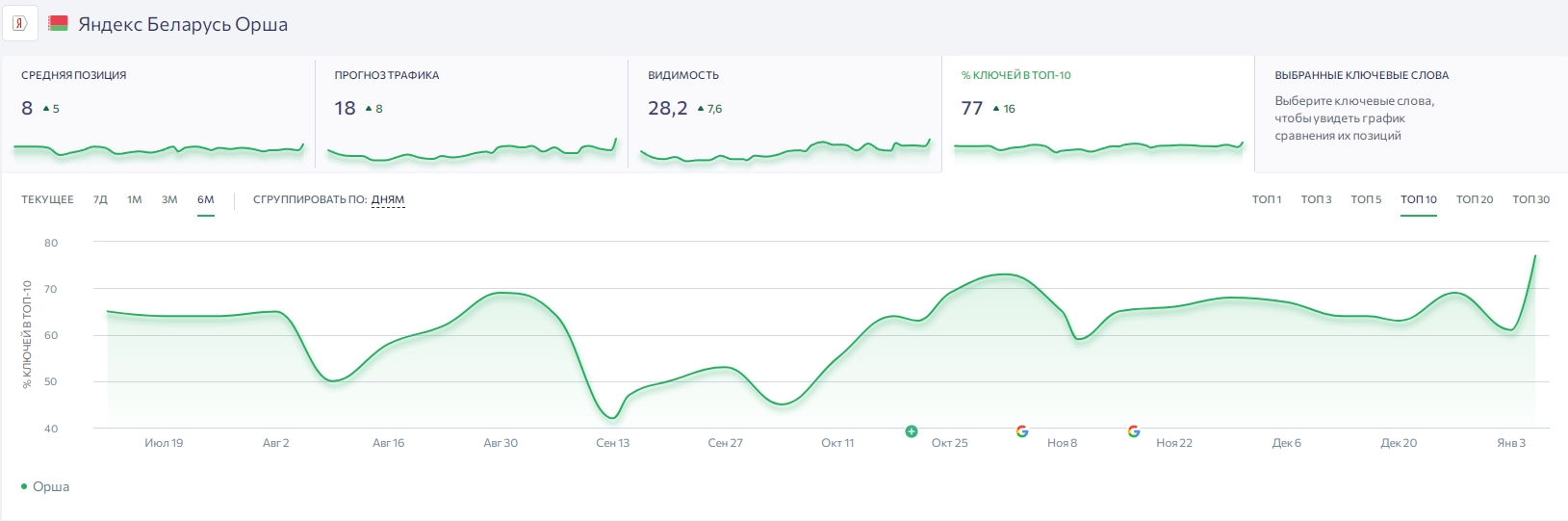The width and height of the screenshot is (1568, 521).
Task: Click the traffic forecast sparkline chart
Action: click(472, 150)
